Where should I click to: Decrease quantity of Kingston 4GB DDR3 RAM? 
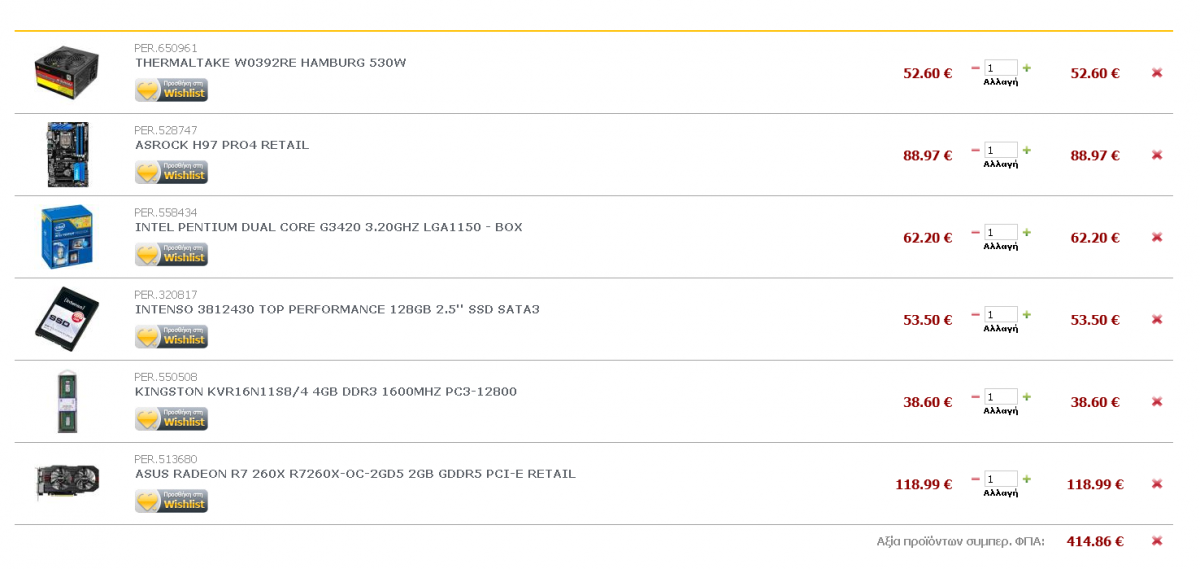click(975, 397)
